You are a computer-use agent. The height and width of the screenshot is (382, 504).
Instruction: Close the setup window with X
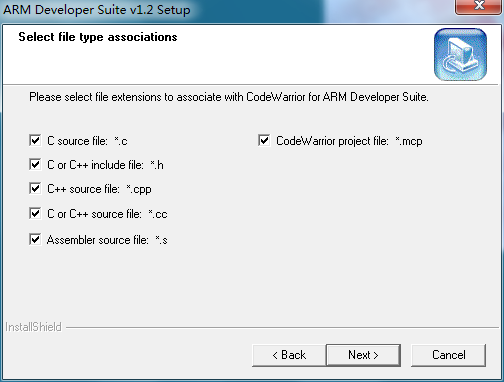(x=479, y=6)
